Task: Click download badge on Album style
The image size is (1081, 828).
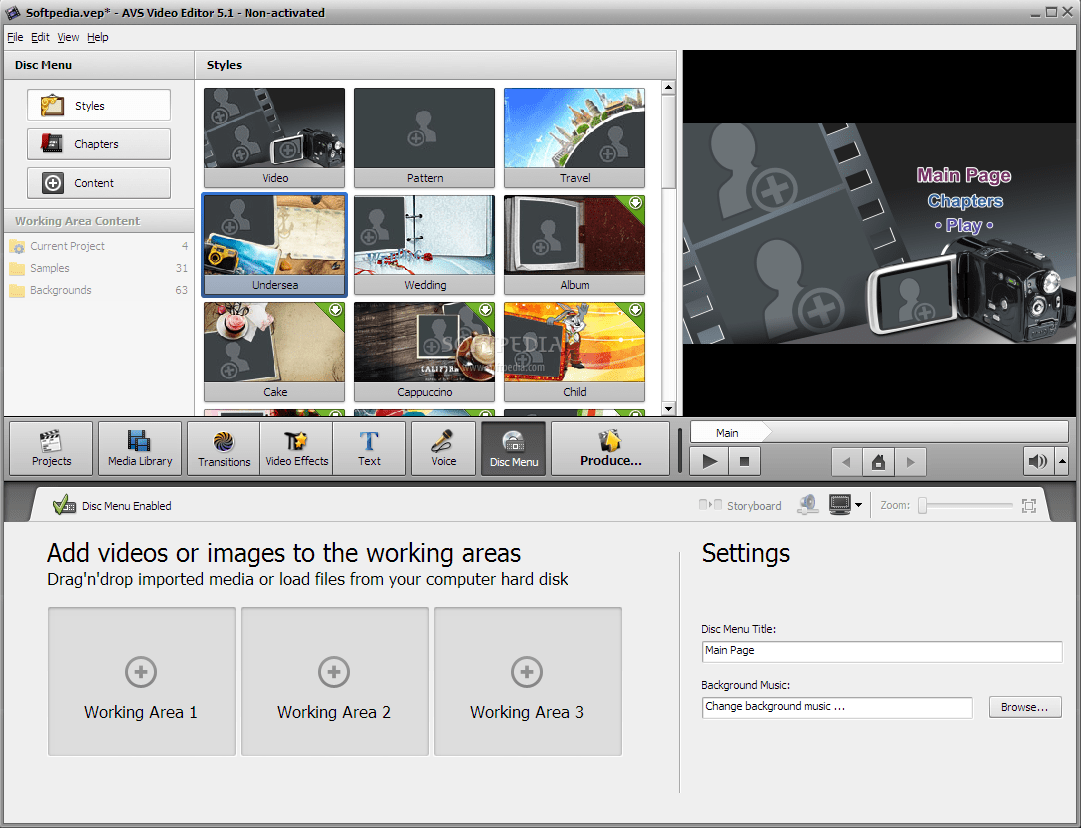Action: pos(636,203)
